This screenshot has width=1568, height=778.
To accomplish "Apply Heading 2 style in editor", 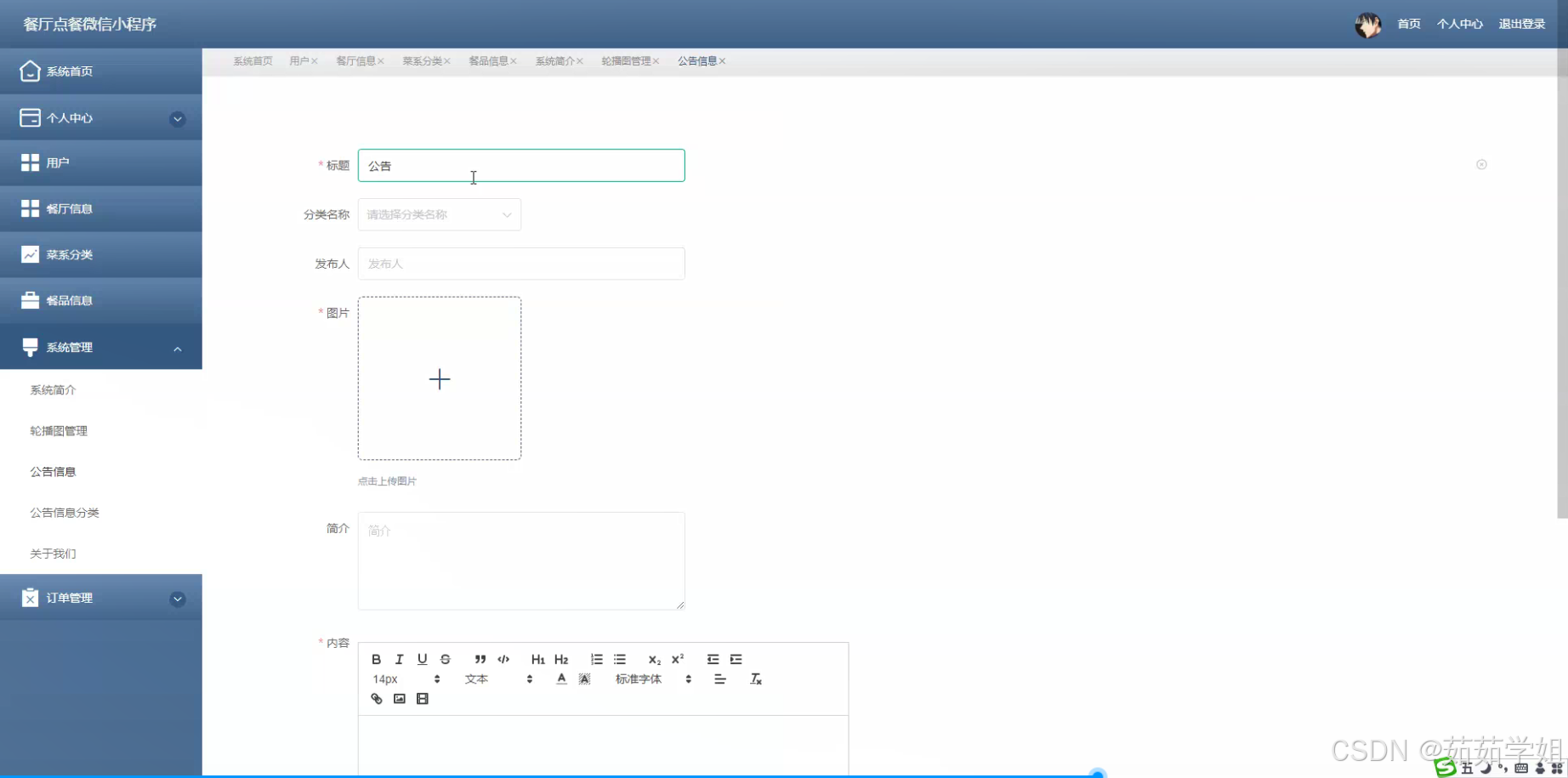I will coord(561,659).
